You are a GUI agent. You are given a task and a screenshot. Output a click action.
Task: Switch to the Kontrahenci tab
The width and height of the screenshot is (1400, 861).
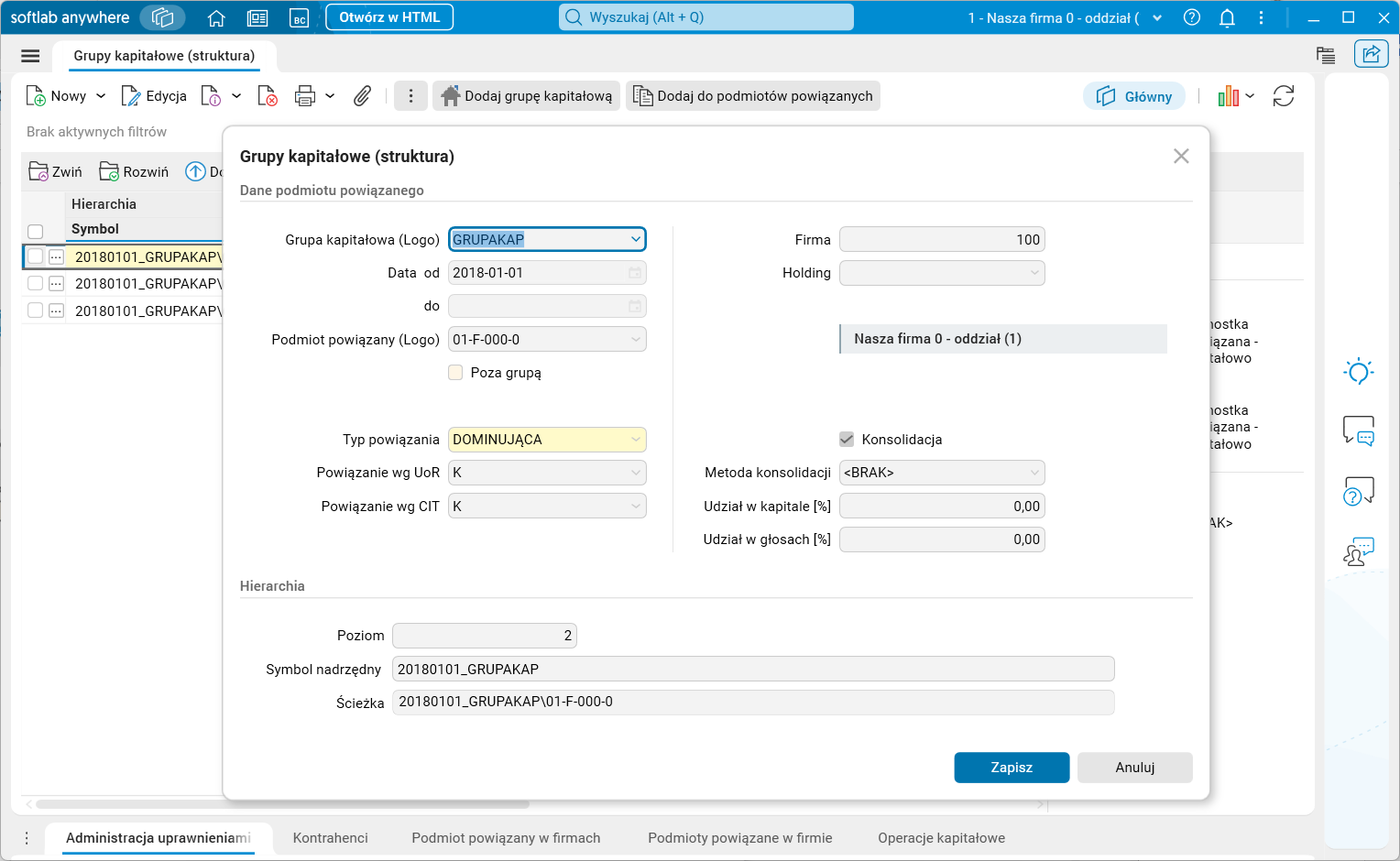coord(330,838)
